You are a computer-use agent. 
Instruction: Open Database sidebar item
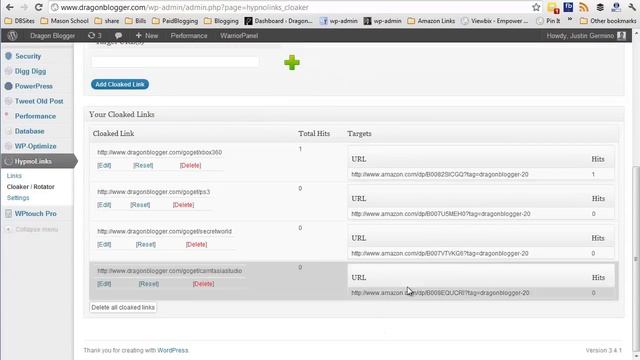[29, 131]
